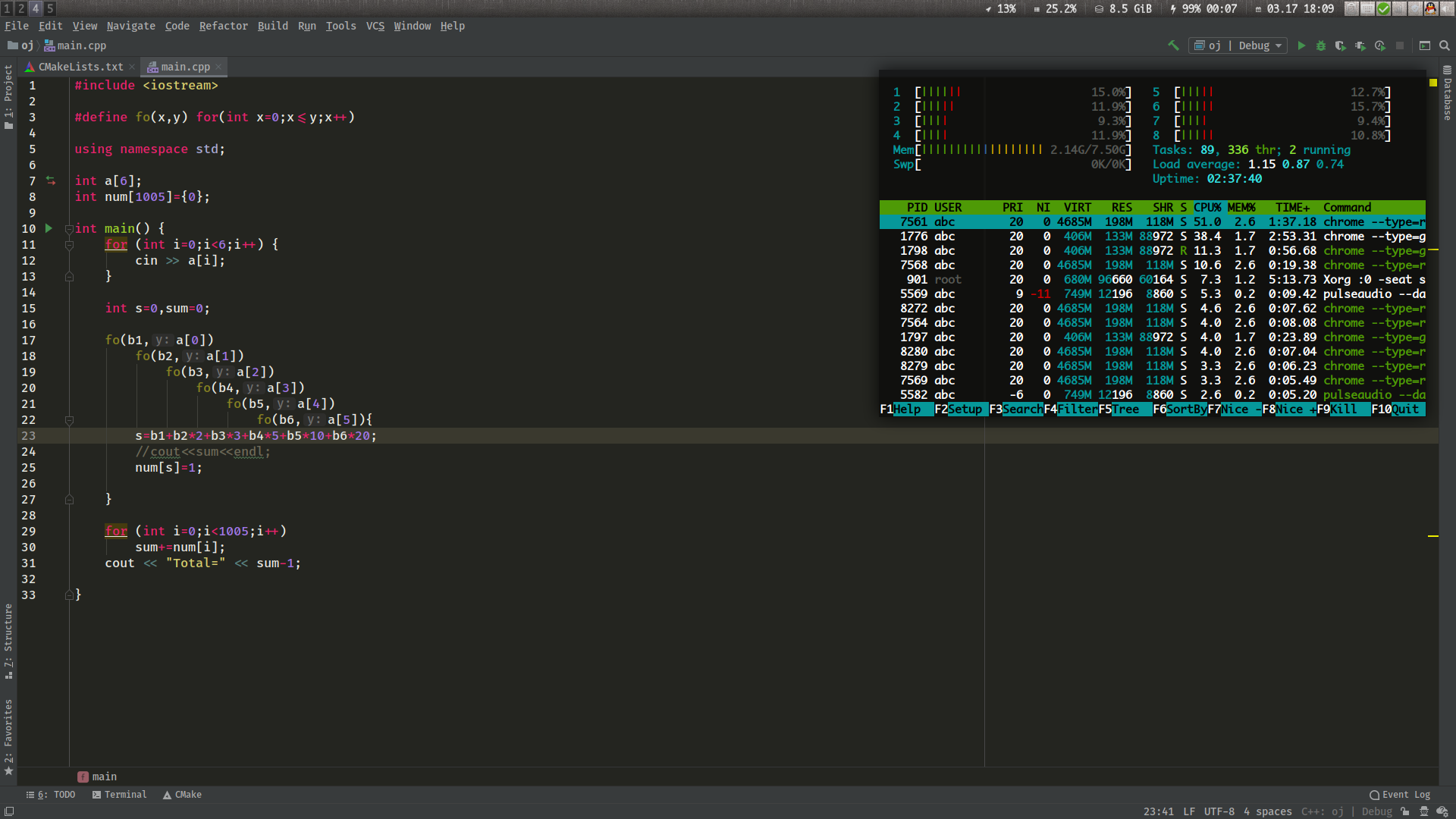Image resolution: width=1456 pixels, height=819 pixels.
Task: Open the Event Log panel
Action: click(1400, 795)
